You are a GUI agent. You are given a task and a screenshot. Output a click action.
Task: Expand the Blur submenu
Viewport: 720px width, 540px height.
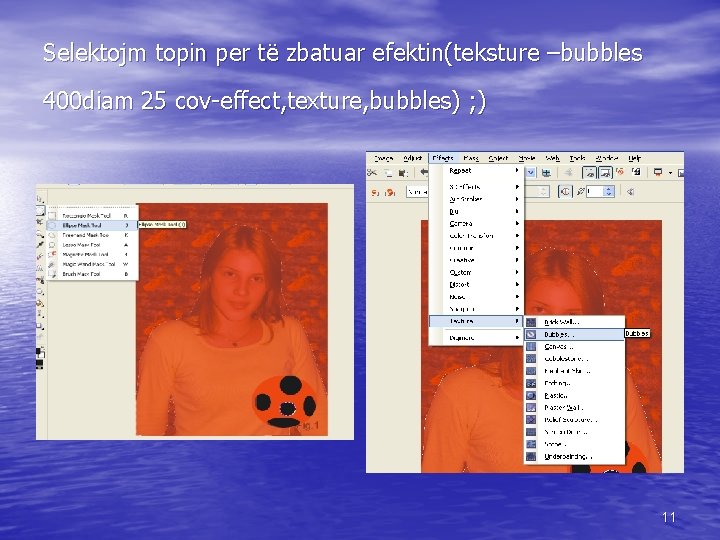pos(476,212)
